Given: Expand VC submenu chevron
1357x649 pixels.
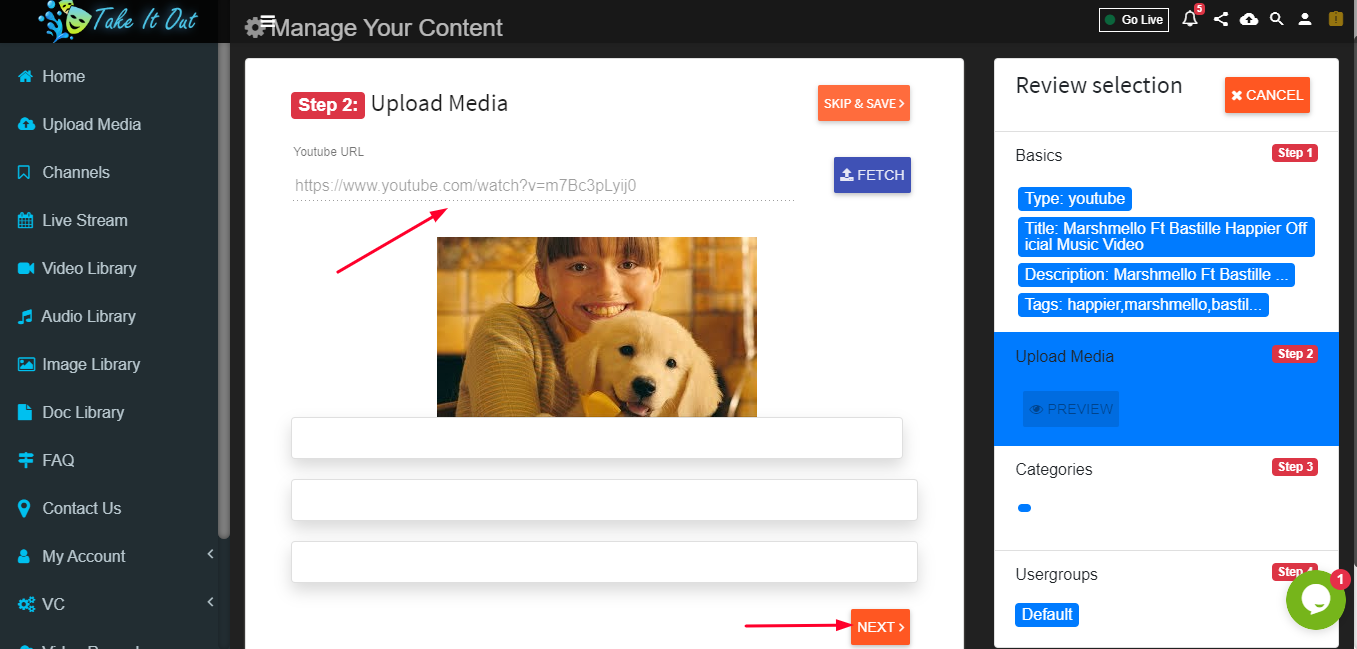Looking at the screenshot, I should click(x=210, y=602).
